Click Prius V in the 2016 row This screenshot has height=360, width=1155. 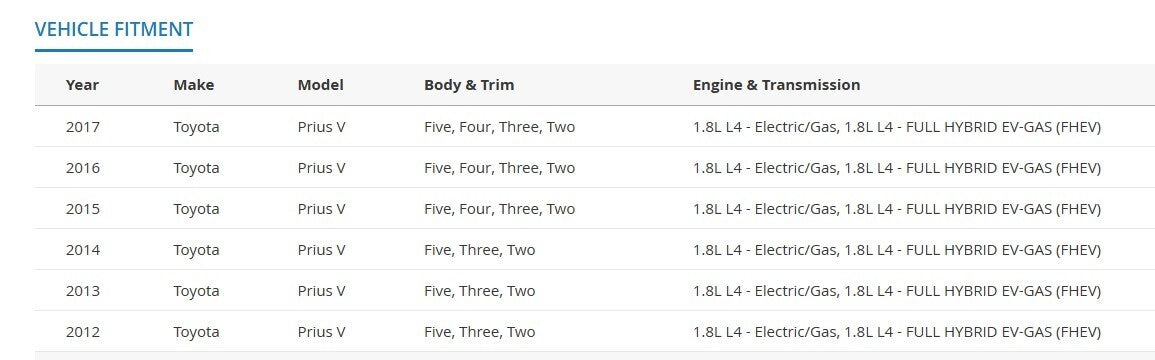coord(321,168)
